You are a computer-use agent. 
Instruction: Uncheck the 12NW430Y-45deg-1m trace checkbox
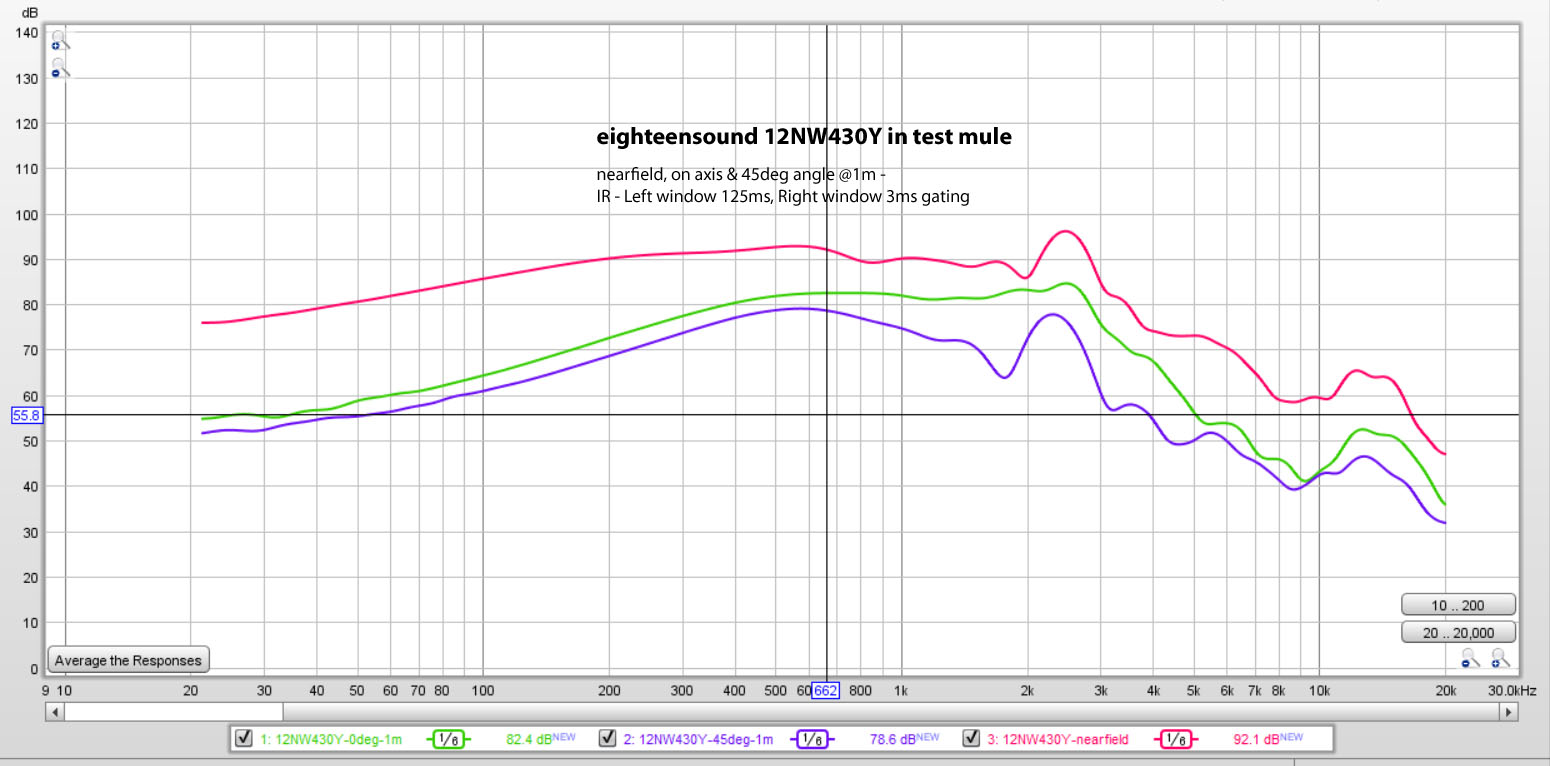[606, 738]
